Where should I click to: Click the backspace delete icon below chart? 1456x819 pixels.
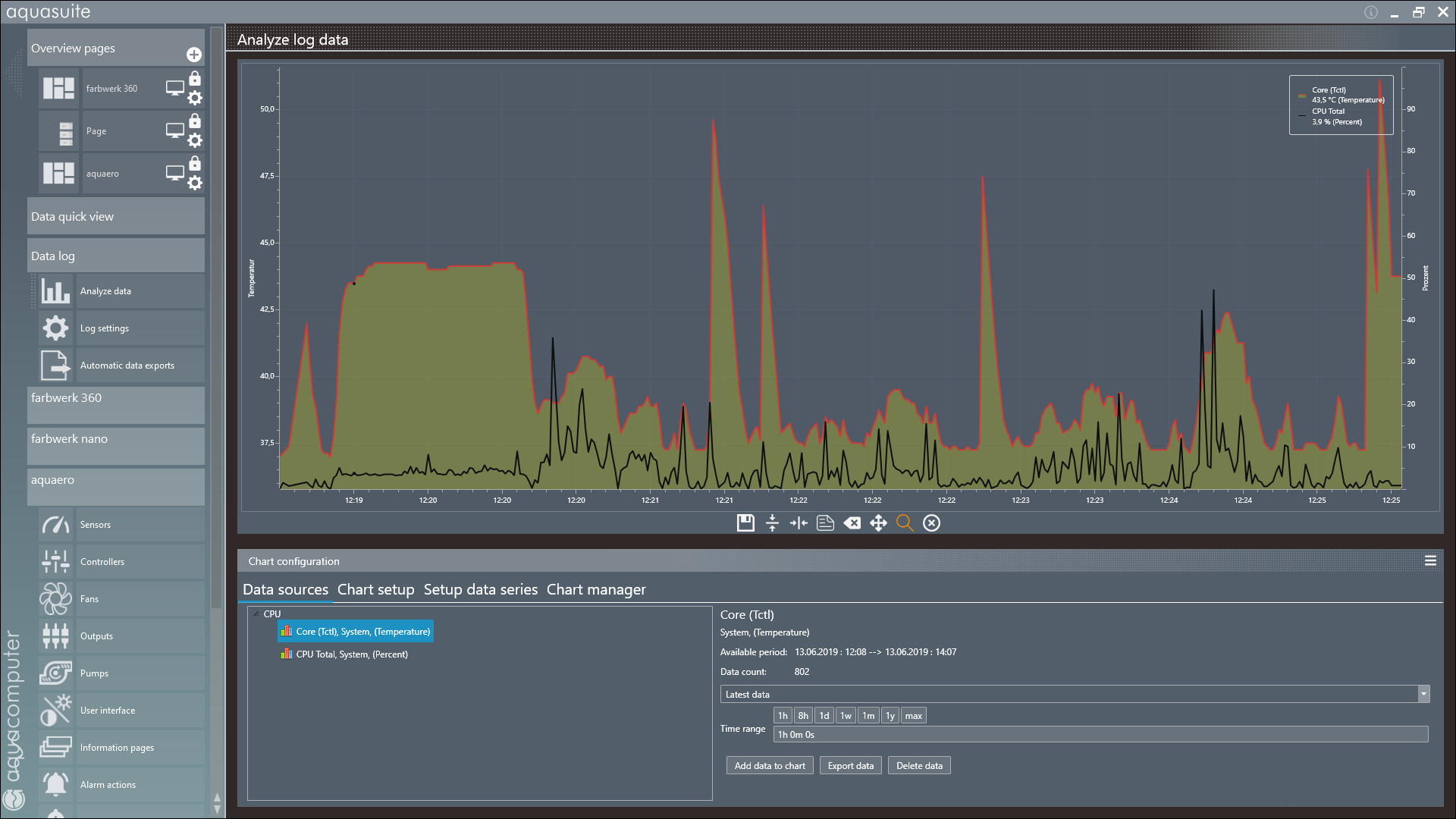tap(852, 523)
